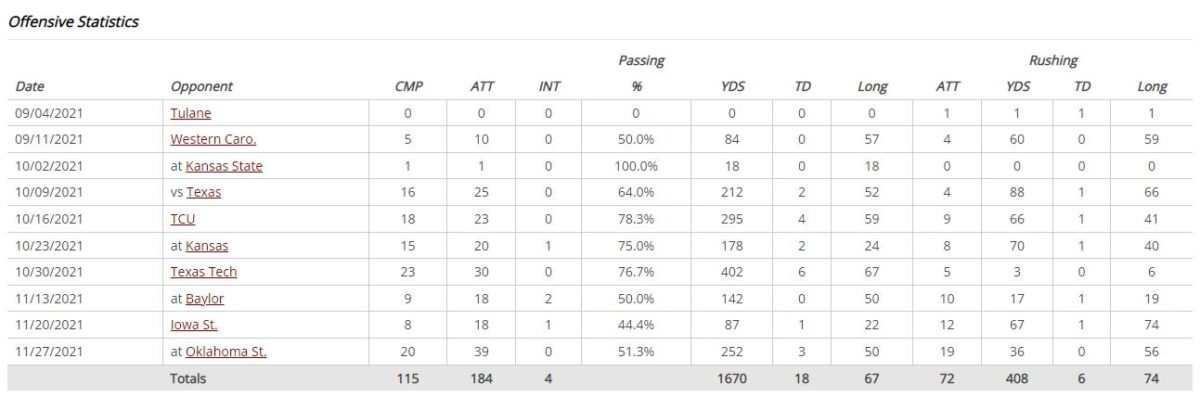This screenshot has height=410, width=1200.
Task: Select the Rushing group header
Action: [1053, 61]
